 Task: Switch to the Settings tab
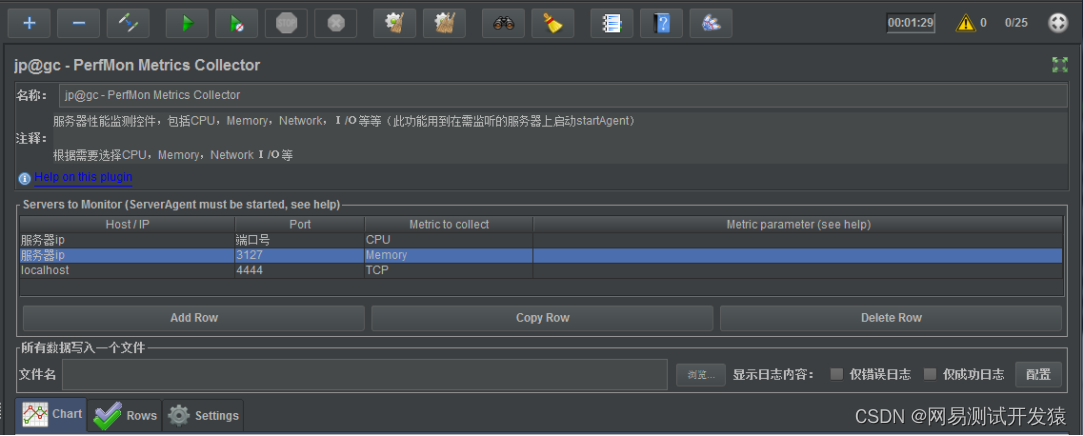tap(203, 415)
